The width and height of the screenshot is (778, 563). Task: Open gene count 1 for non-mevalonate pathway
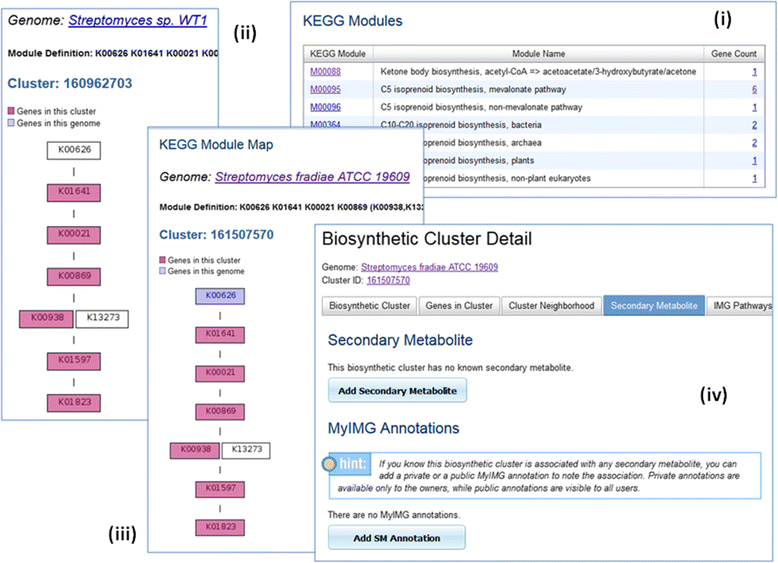(x=754, y=107)
